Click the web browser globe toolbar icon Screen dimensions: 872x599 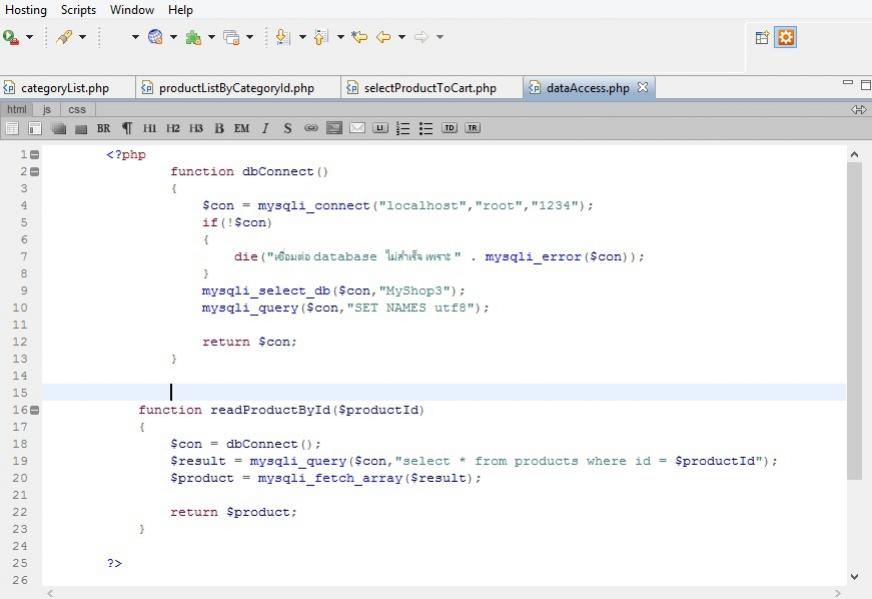tap(155, 37)
